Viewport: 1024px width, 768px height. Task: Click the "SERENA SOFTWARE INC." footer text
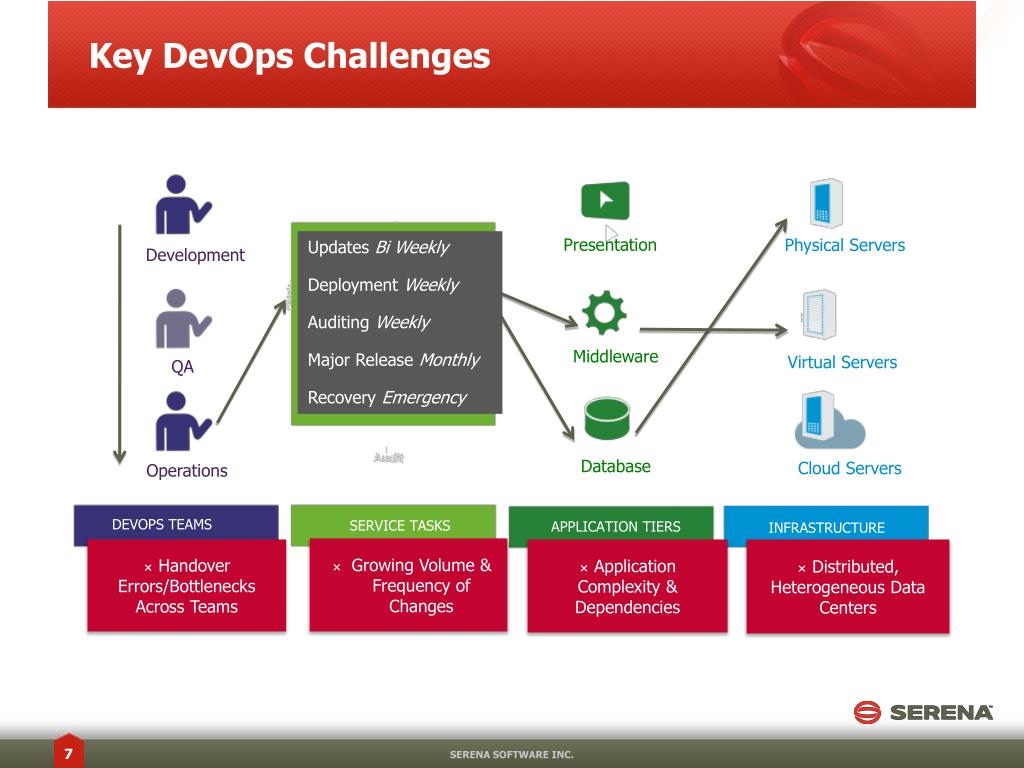coord(511,754)
